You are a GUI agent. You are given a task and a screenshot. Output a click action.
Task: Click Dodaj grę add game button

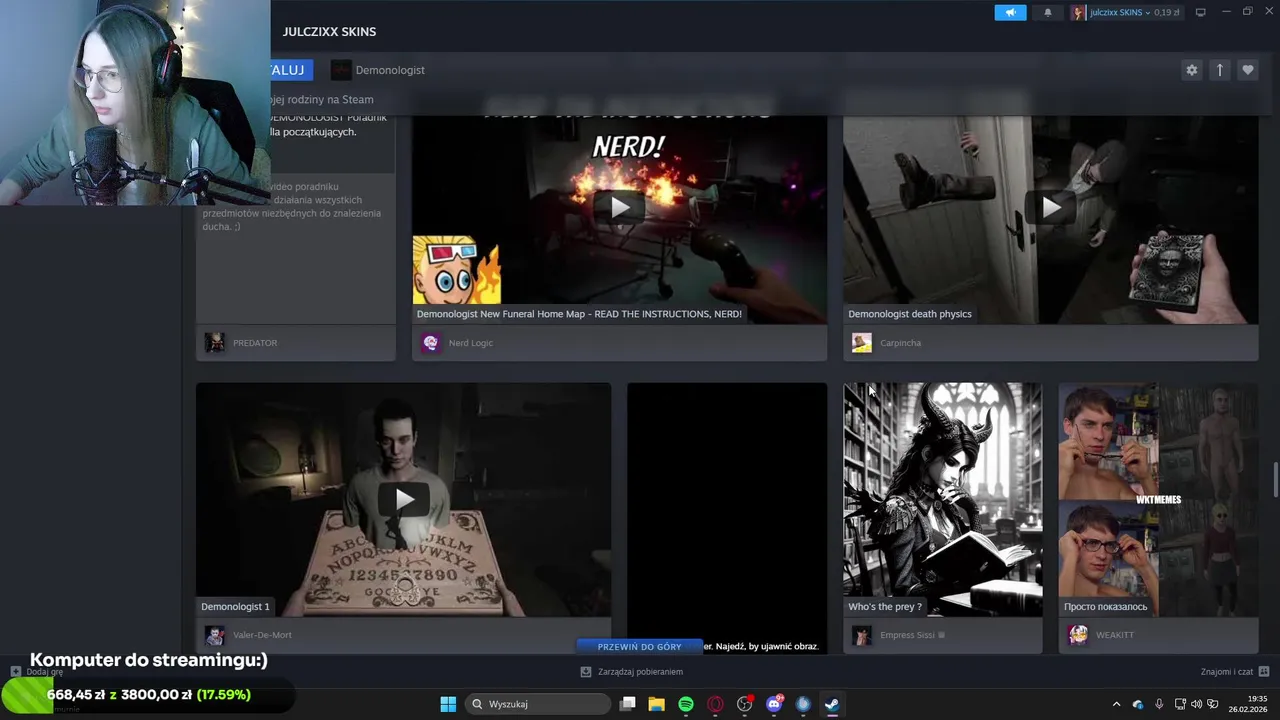[37, 672]
